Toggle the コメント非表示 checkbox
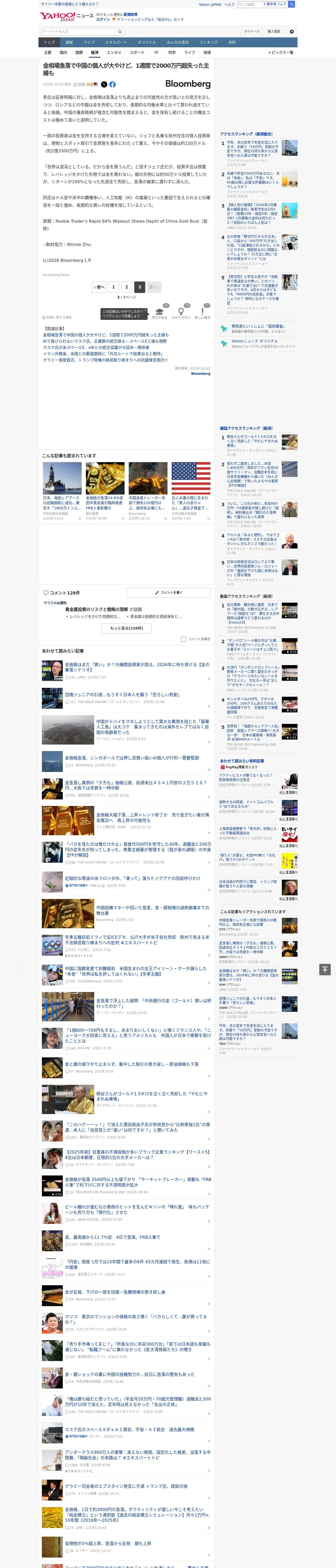Viewport: 336px width, 1568px height. (x=183, y=639)
